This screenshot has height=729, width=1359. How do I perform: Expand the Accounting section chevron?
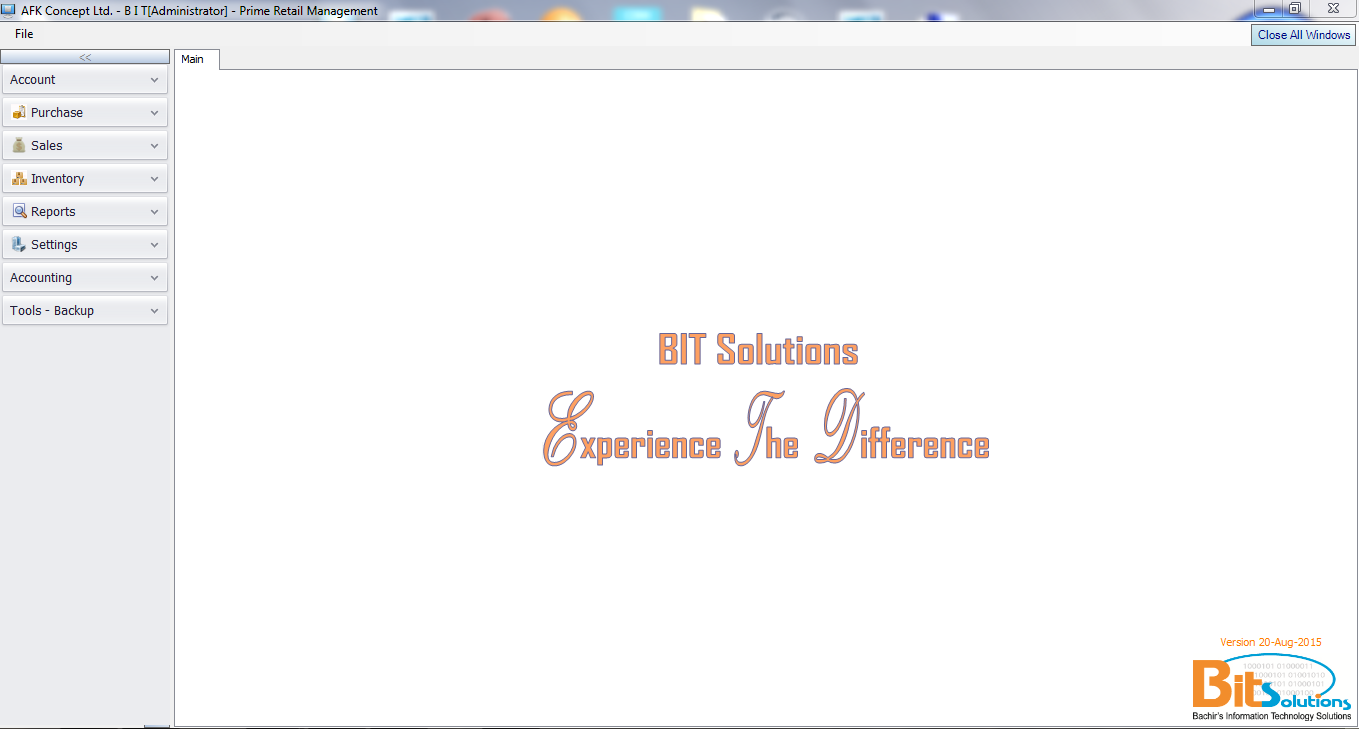coord(154,278)
